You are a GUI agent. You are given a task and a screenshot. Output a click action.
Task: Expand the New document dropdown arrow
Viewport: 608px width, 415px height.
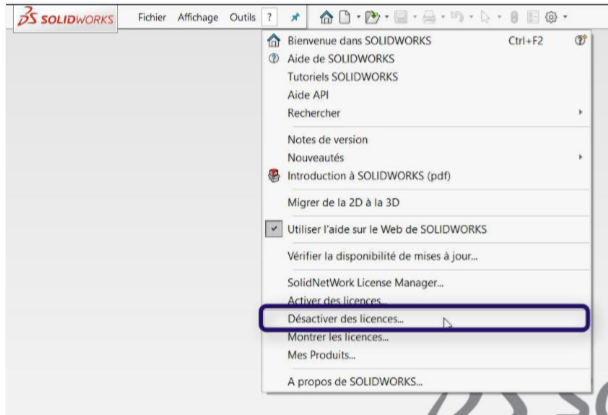click(358, 17)
